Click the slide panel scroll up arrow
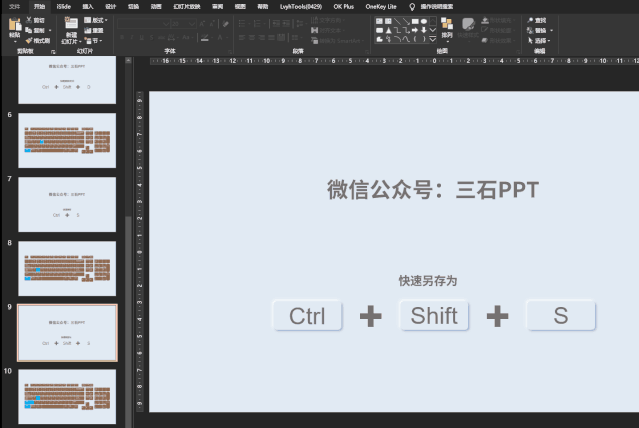The height and width of the screenshot is (428, 639). click(x=128, y=61)
